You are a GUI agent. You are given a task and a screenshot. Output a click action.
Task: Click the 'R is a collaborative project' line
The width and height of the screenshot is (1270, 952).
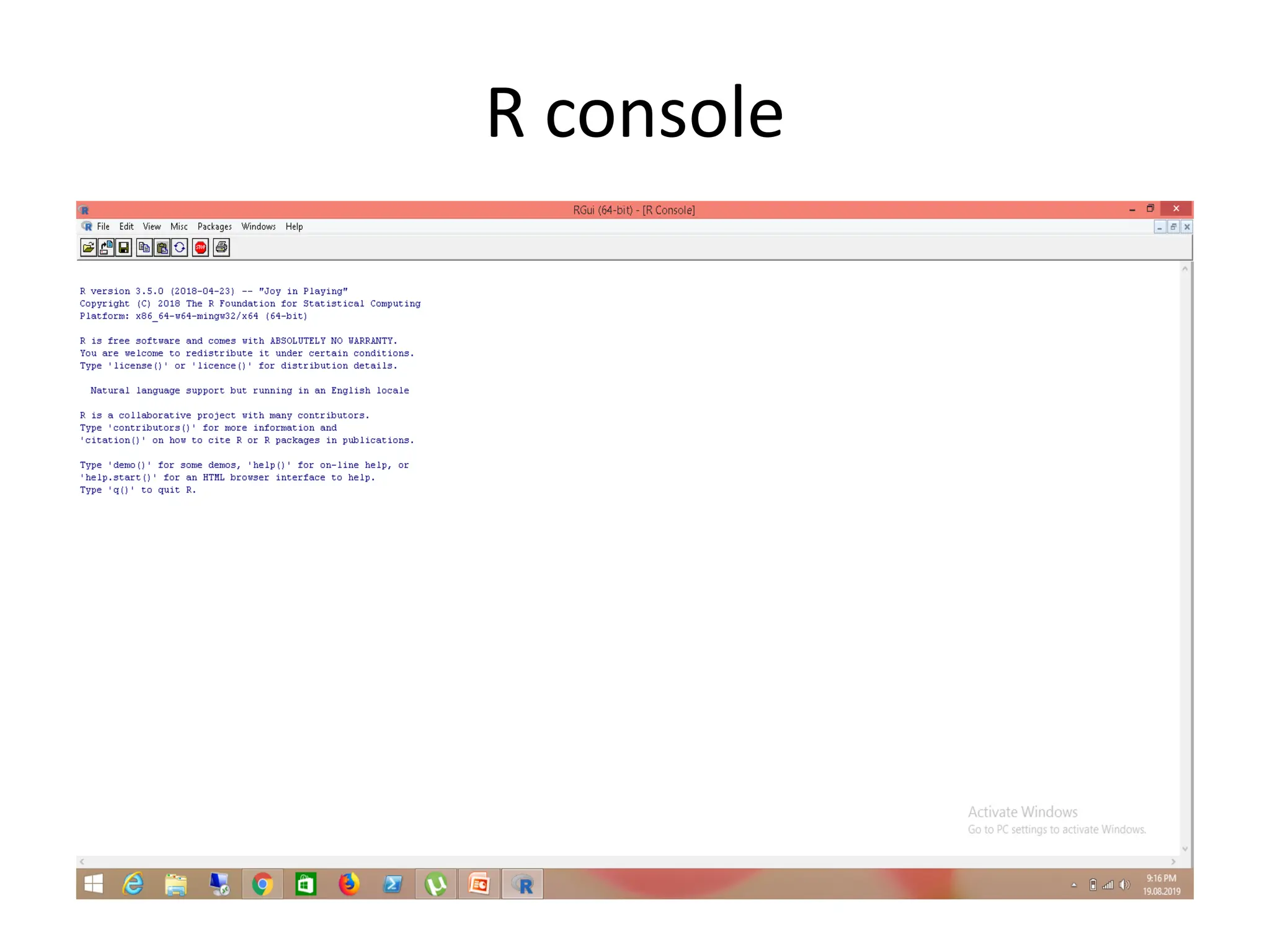click(224, 415)
